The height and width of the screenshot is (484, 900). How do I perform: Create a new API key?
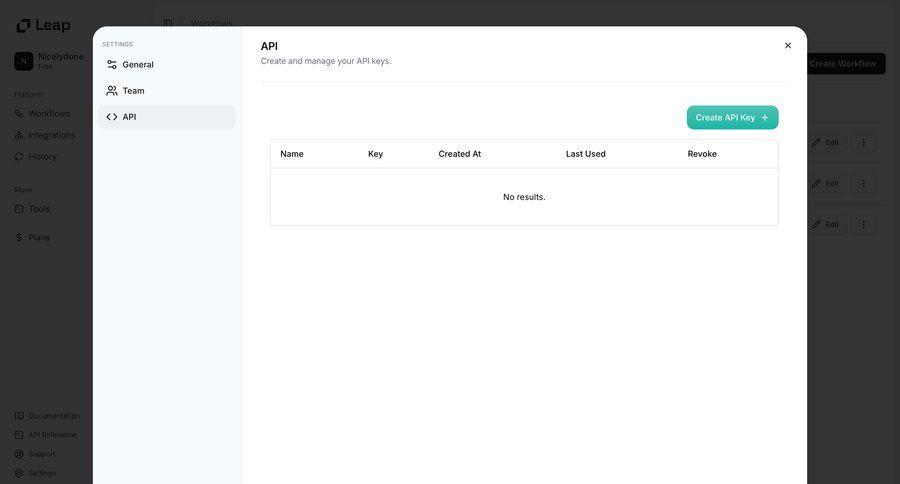tap(732, 117)
